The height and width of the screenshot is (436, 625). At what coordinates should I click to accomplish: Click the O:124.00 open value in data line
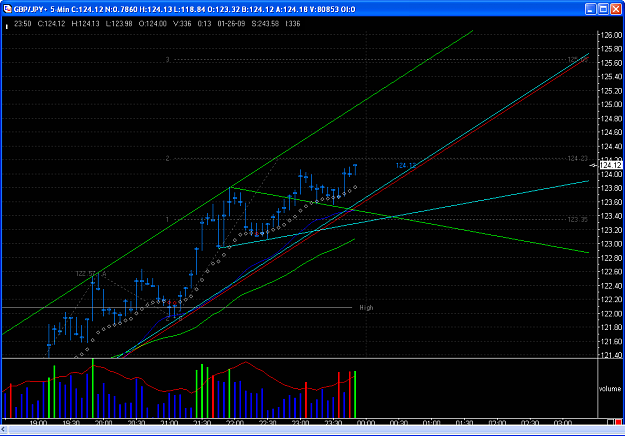(153, 24)
